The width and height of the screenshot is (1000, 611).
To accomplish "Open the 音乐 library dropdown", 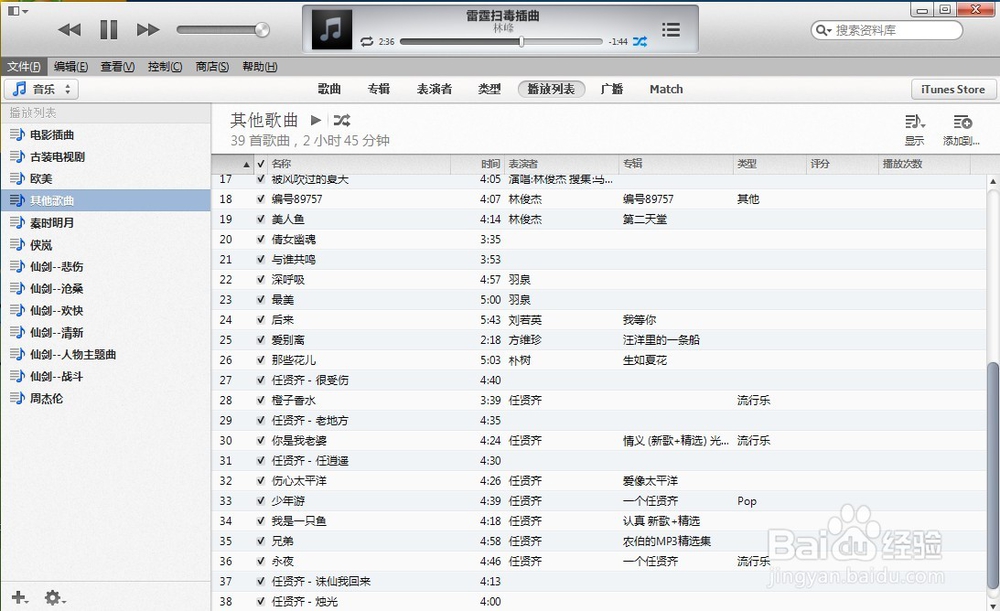I will coord(41,89).
